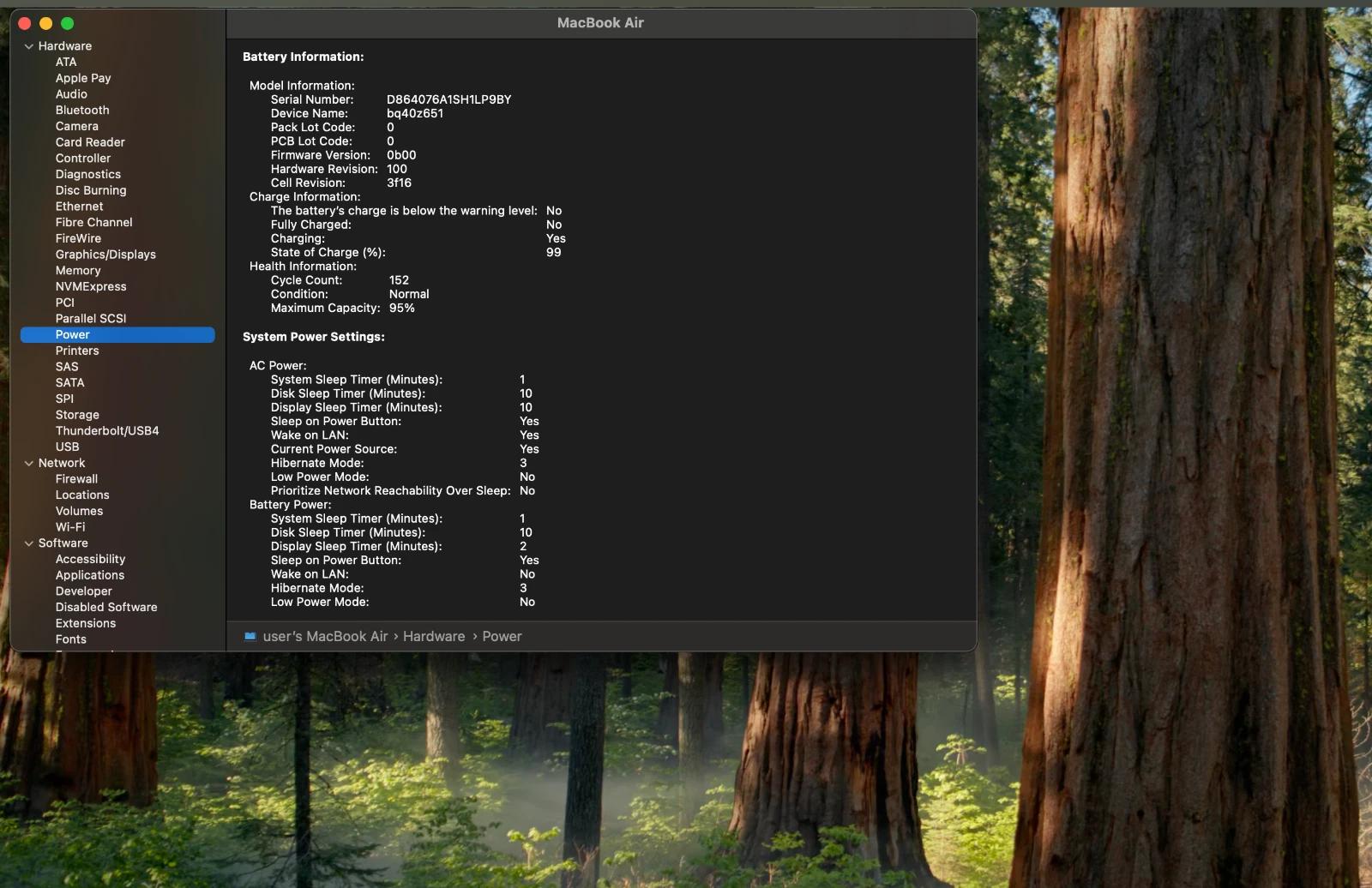Viewport: 1372px width, 888px height.
Task: Open Diagnostics in the sidebar
Action: [x=88, y=174]
